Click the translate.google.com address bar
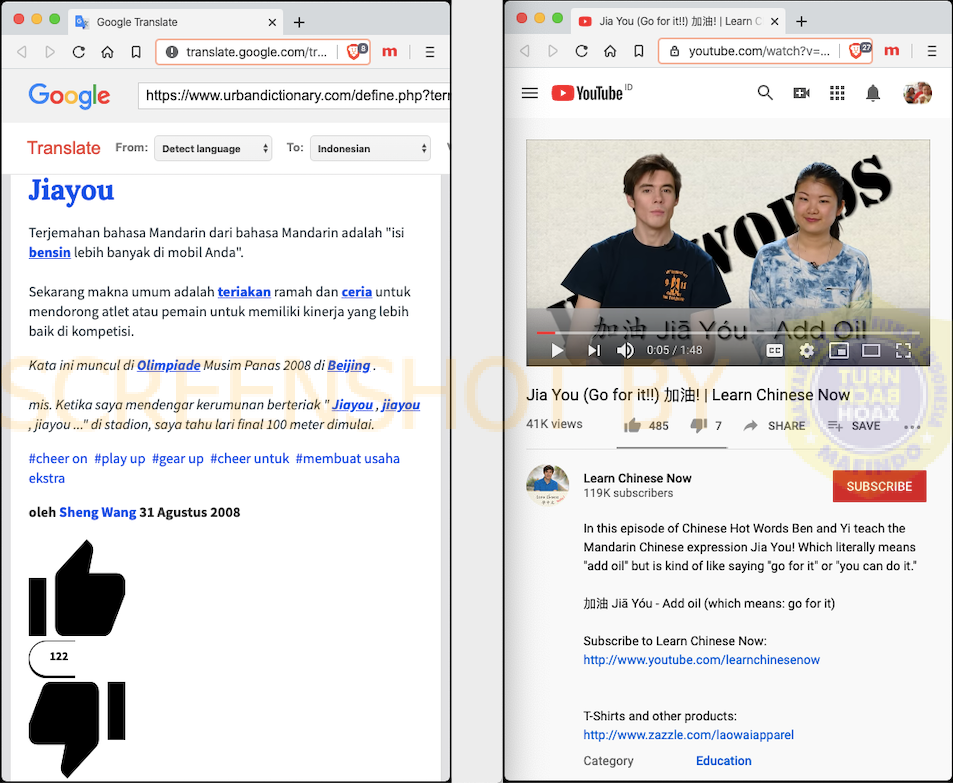 (255, 52)
